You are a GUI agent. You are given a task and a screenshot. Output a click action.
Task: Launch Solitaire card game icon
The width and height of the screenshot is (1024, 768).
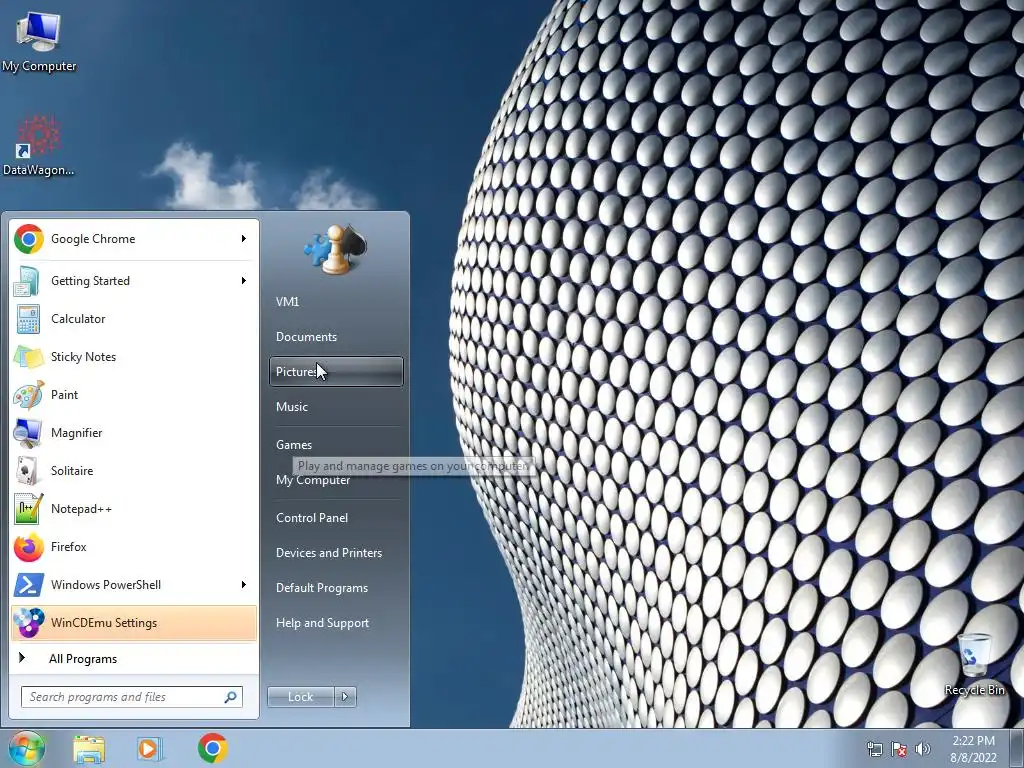pos(28,471)
